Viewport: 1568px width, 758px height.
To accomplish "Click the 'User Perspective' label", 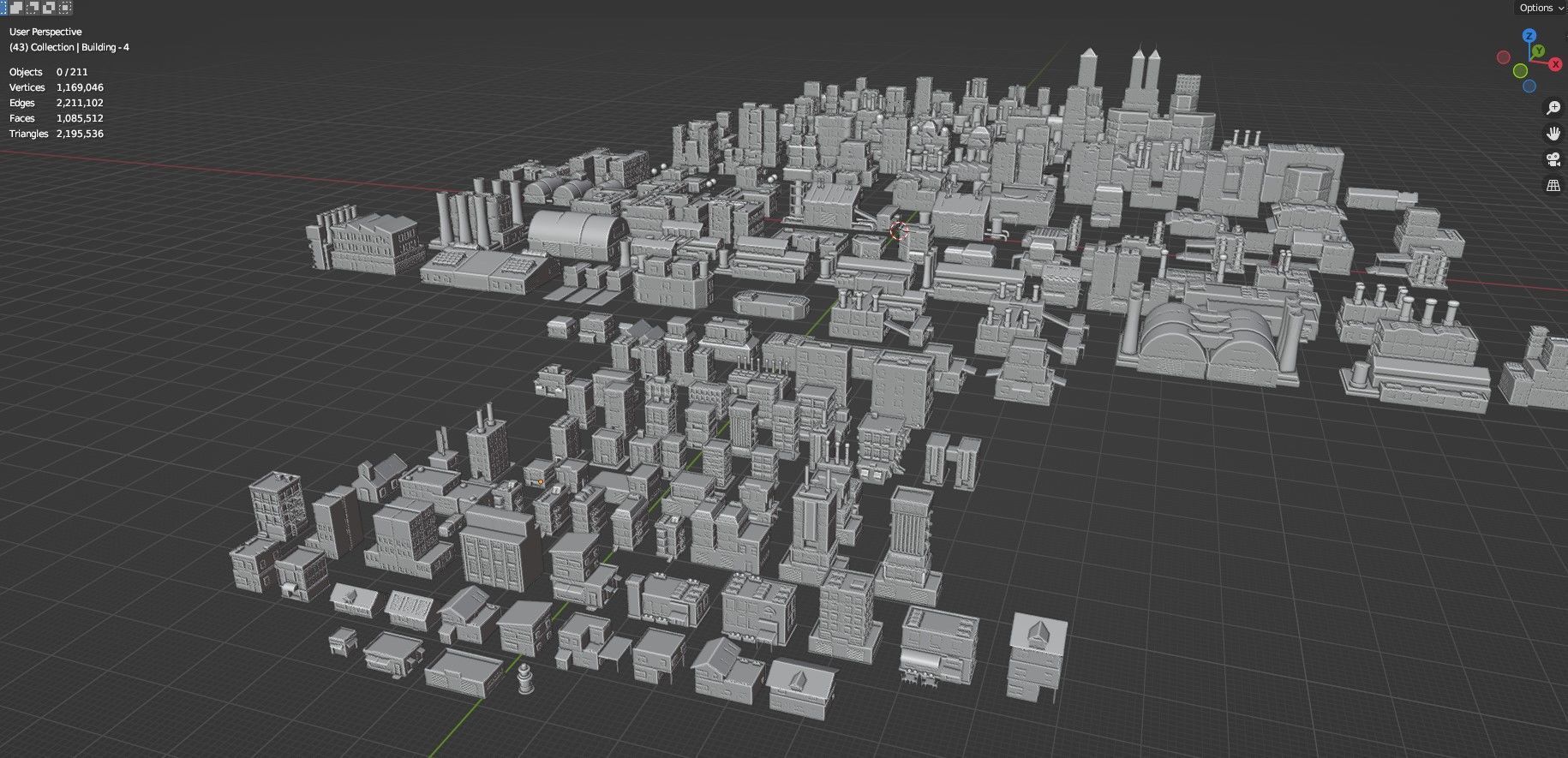I will (x=45, y=32).
